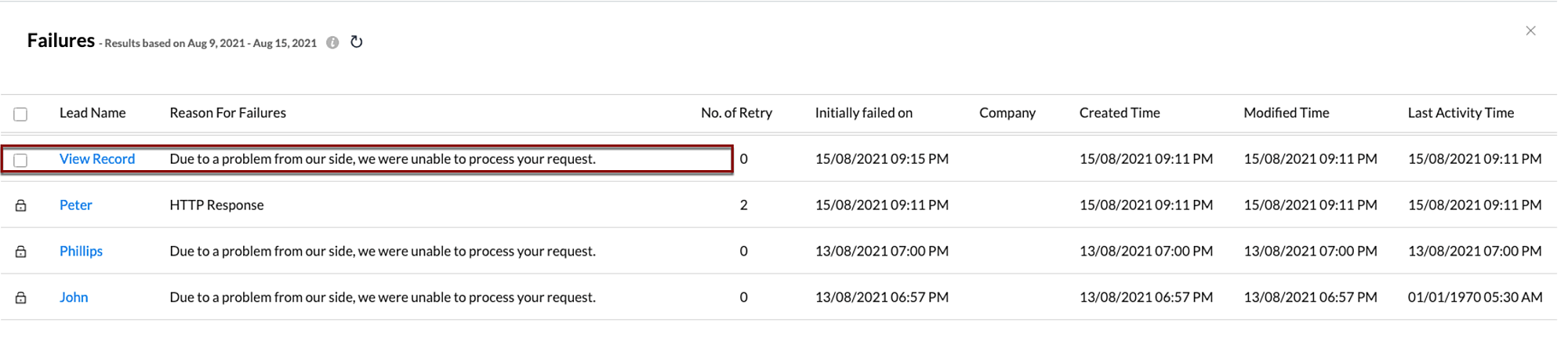Close the Failures panel
This screenshot has height=359, width=1568.
pos(1530,31)
